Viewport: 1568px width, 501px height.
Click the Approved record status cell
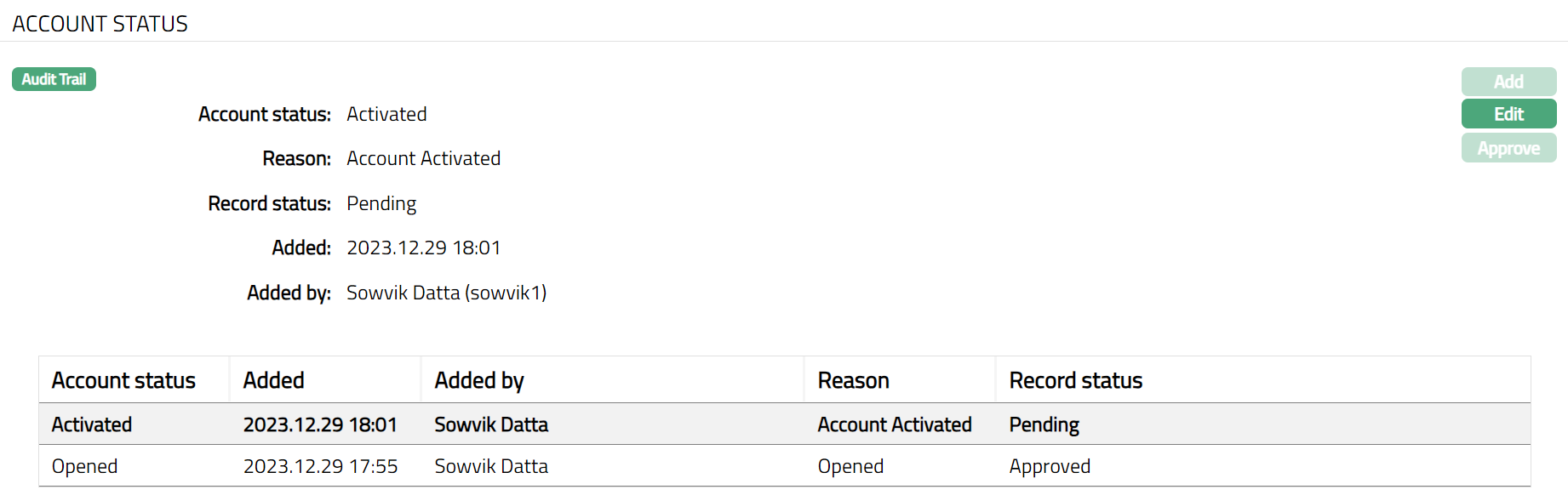(1050, 466)
